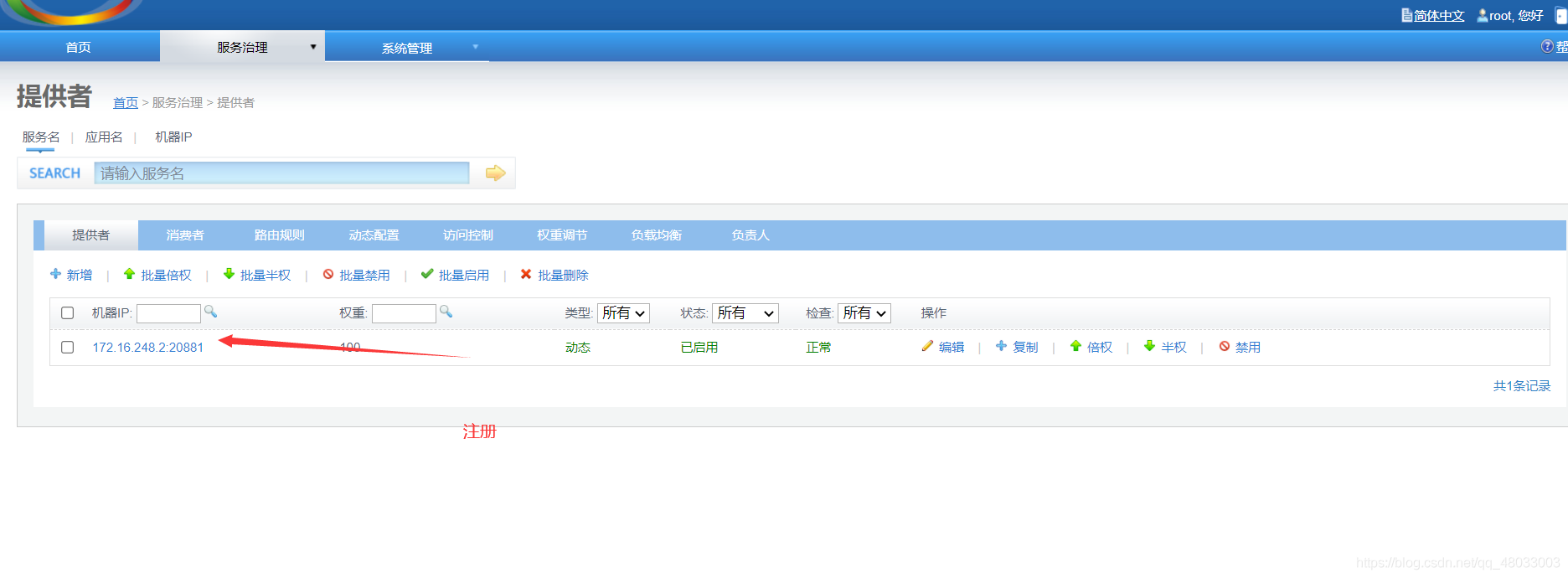Click the green up arrow beside 批量倍权
1568x578 pixels.
coord(129,274)
